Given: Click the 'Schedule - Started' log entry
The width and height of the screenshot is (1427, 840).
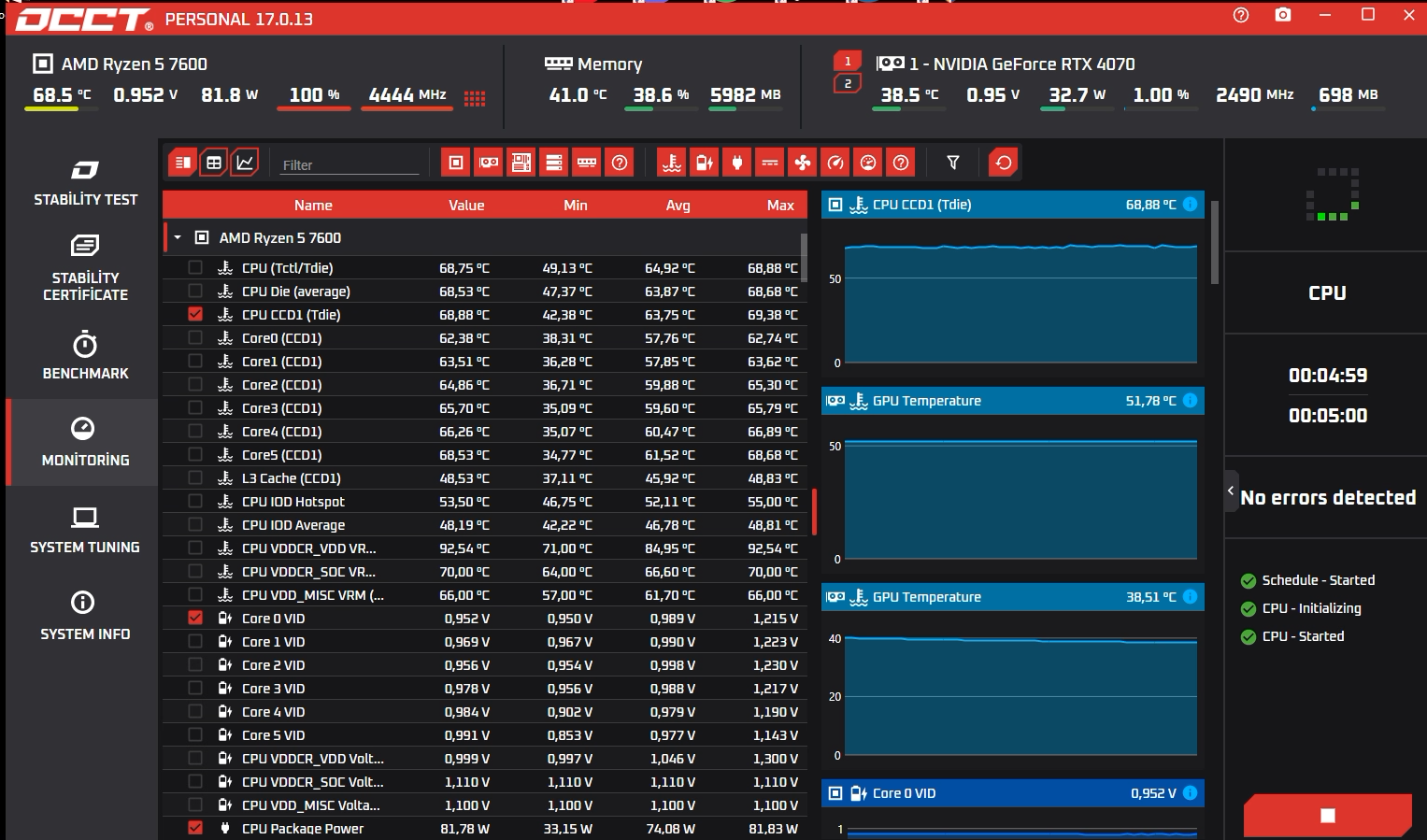Looking at the screenshot, I should (x=1319, y=580).
